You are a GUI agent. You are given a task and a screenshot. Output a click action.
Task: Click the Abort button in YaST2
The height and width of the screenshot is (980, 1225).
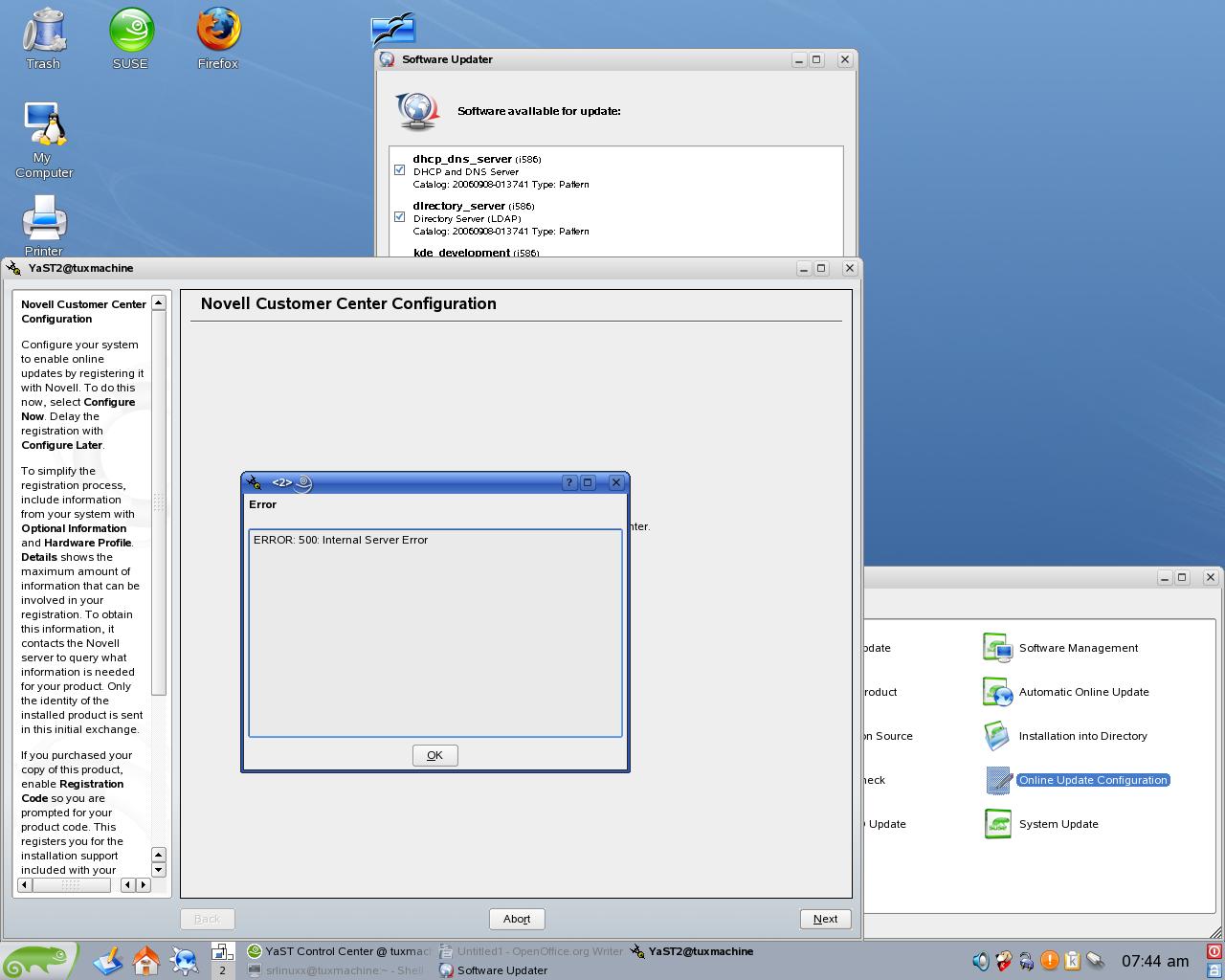(x=517, y=919)
